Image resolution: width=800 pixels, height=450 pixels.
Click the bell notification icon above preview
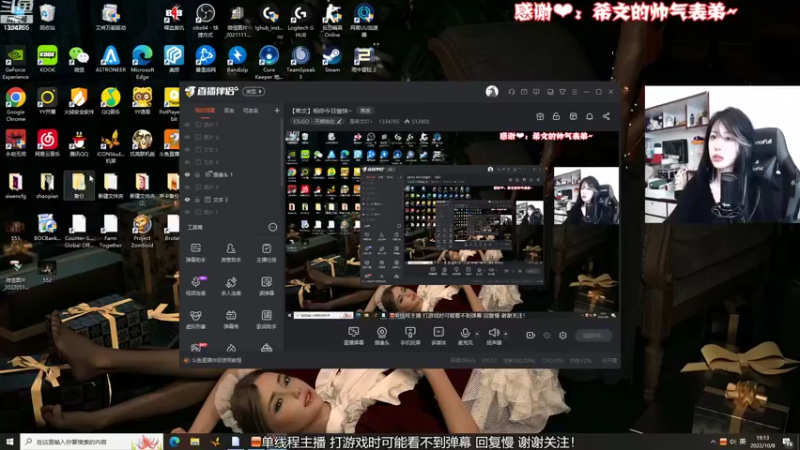point(589,116)
